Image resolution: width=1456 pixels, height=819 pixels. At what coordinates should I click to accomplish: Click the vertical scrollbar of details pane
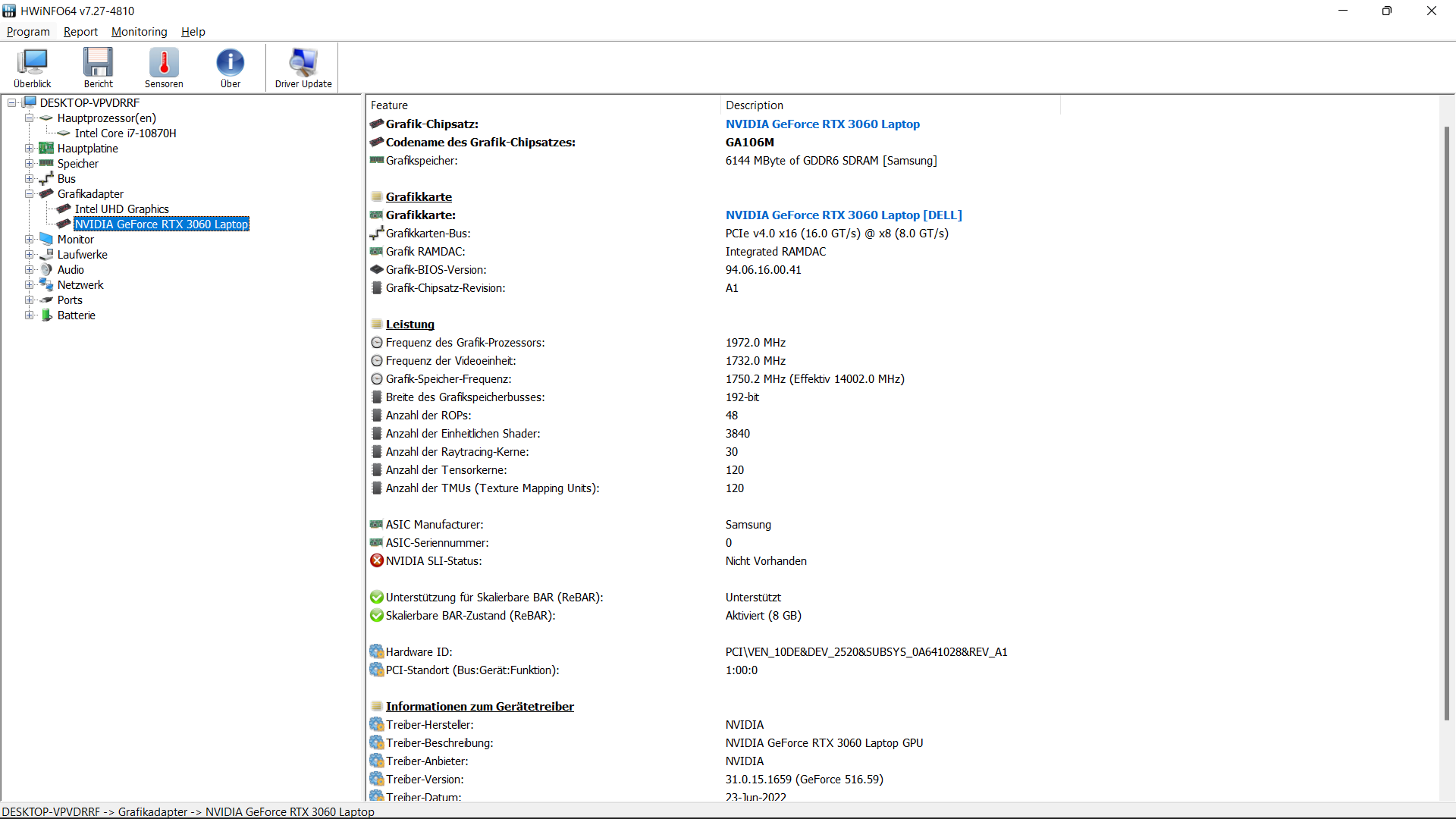click(1446, 425)
